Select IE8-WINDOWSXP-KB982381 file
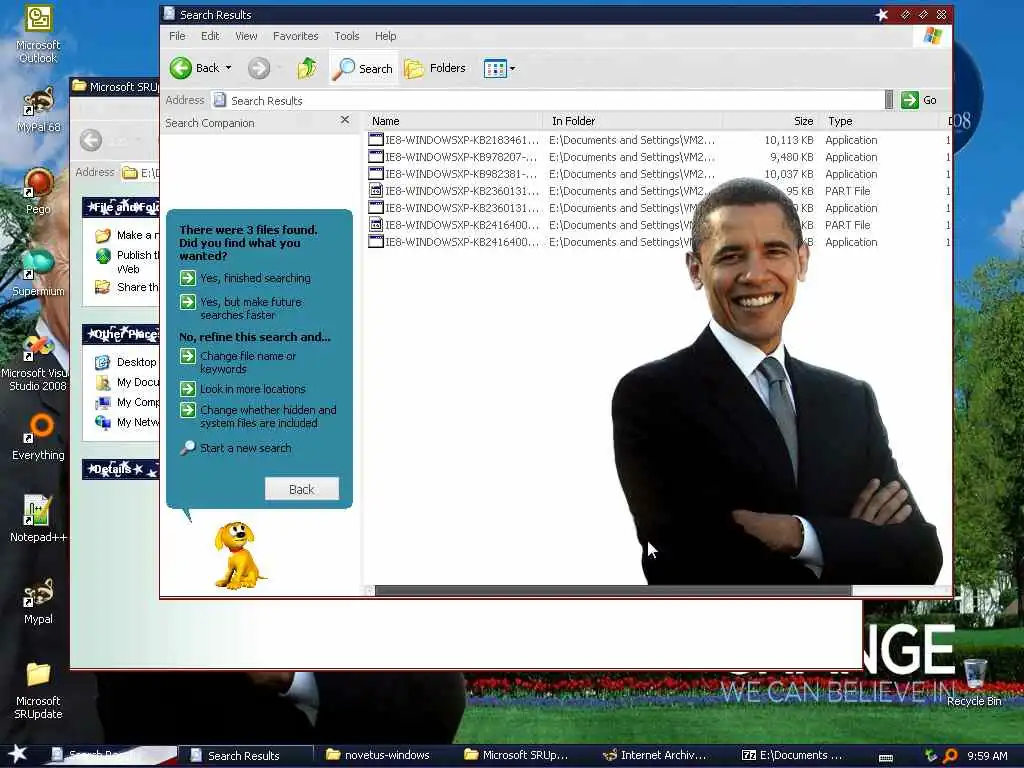 (x=452, y=174)
